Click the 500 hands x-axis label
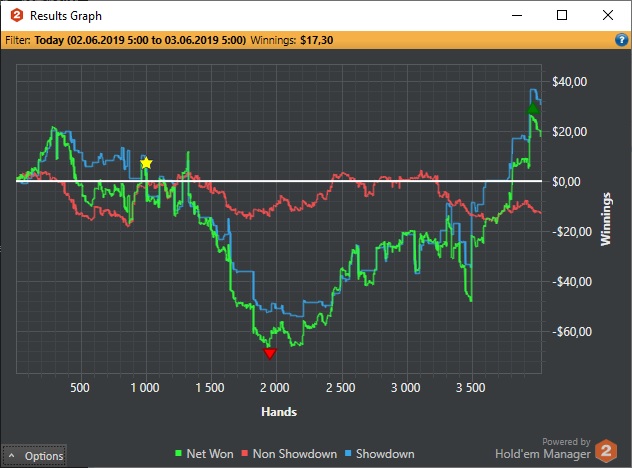 (80, 388)
